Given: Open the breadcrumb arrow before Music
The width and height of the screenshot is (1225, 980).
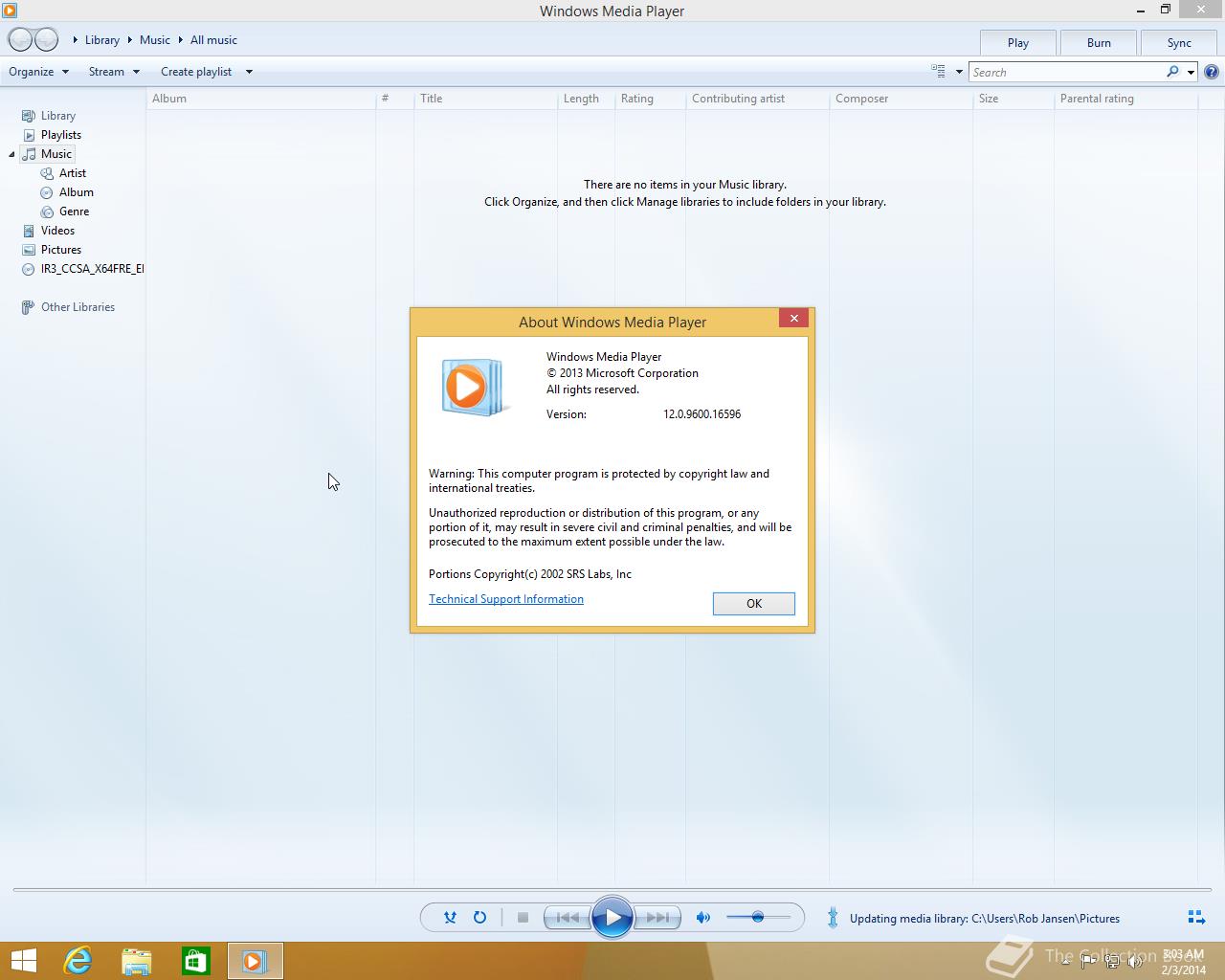Looking at the screenshot, I should coord(129,40).
